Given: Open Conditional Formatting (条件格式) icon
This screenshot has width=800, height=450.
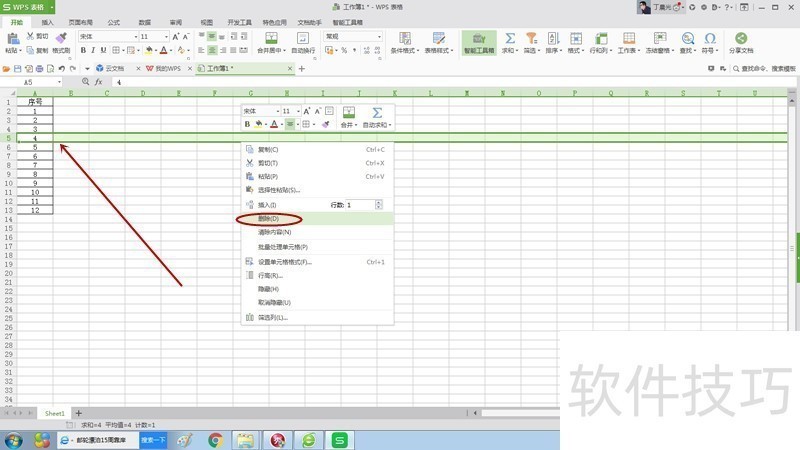Looking at the screenshot, I should pyautogui.click(x=405, y=38).
